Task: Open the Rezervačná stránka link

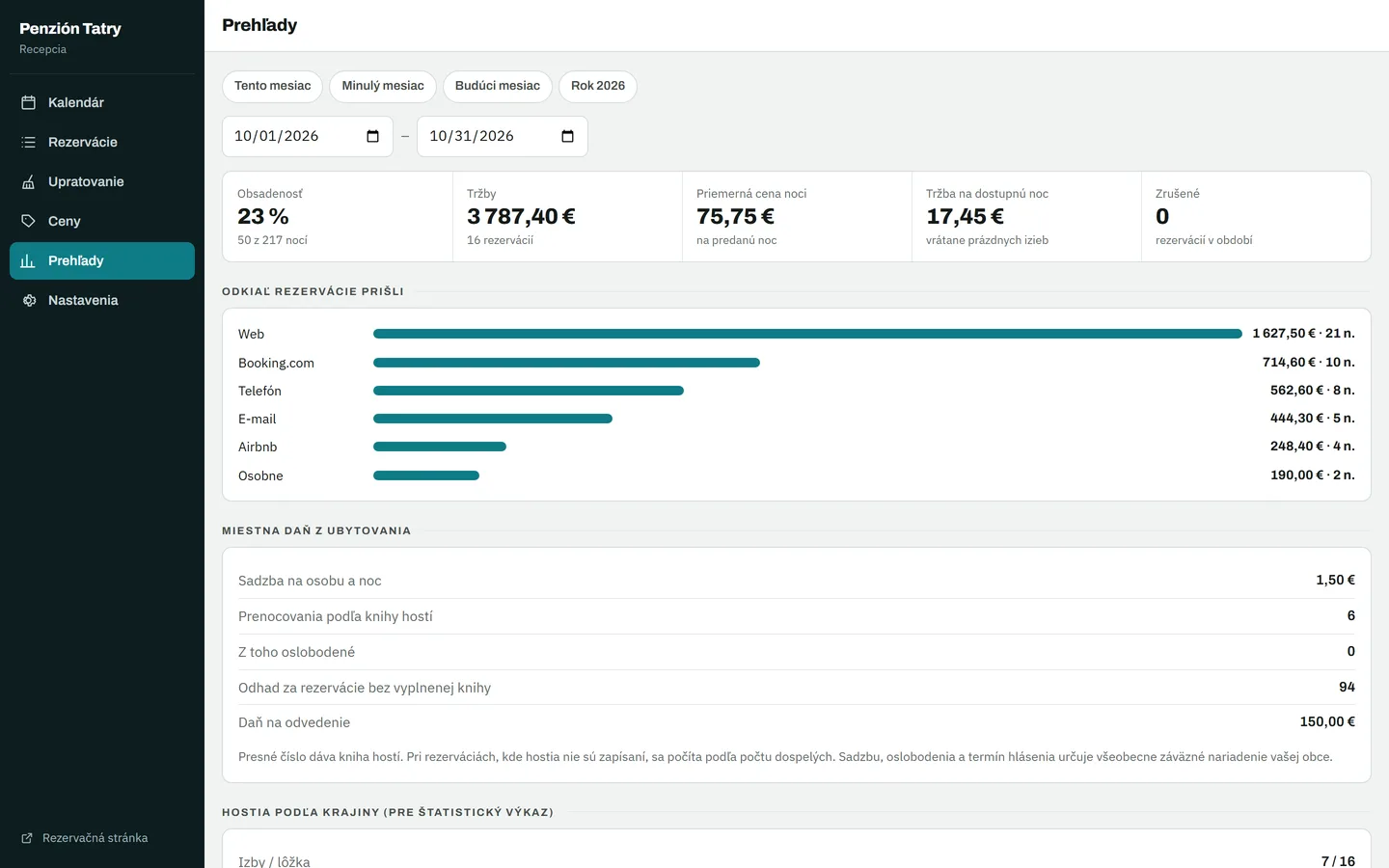Action: tap(95, 838)
